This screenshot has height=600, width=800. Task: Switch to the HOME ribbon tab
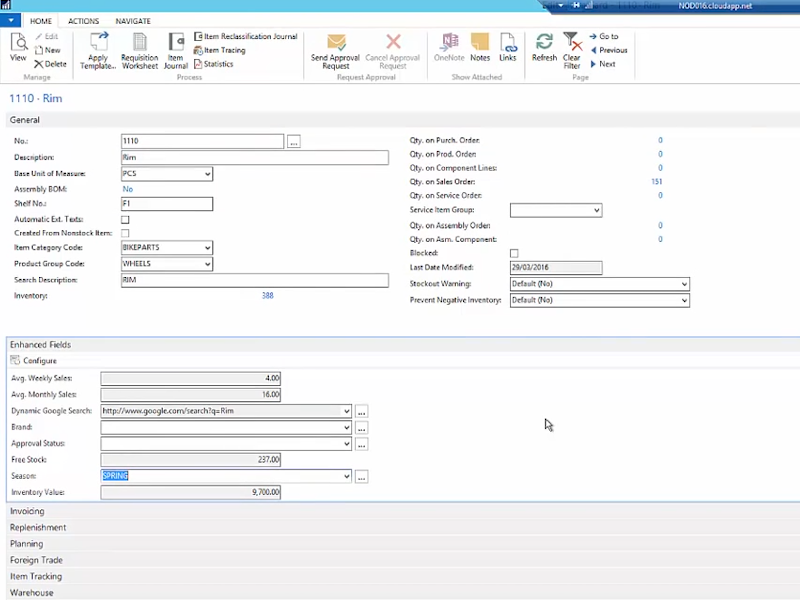[41, 21]
